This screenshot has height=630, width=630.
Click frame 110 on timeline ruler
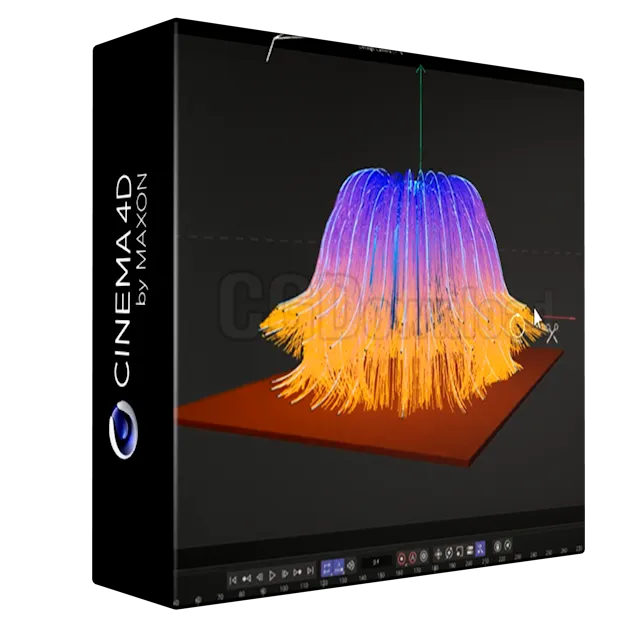304,585
